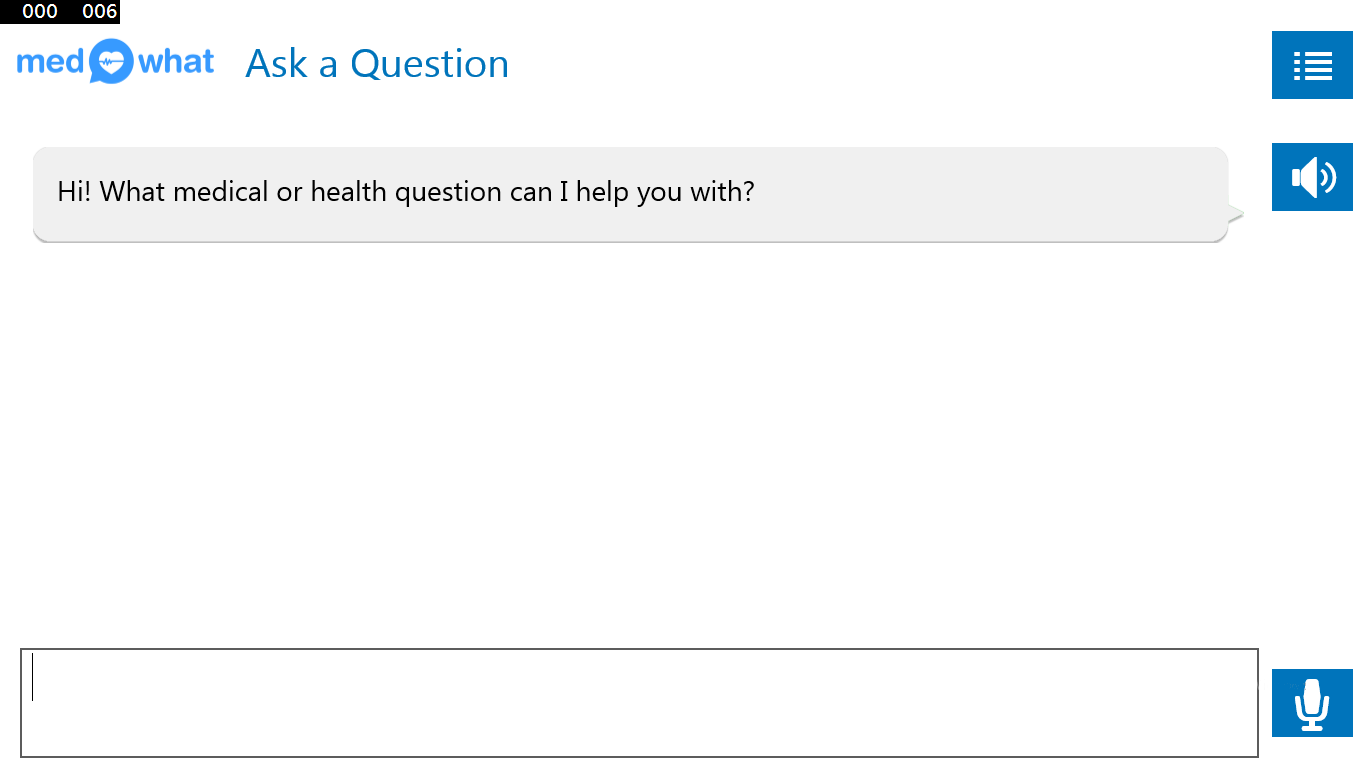The width and height of the screenshot is (1366, 768).
Task: Click the "006" counter at top left
Action: [99, 12]
